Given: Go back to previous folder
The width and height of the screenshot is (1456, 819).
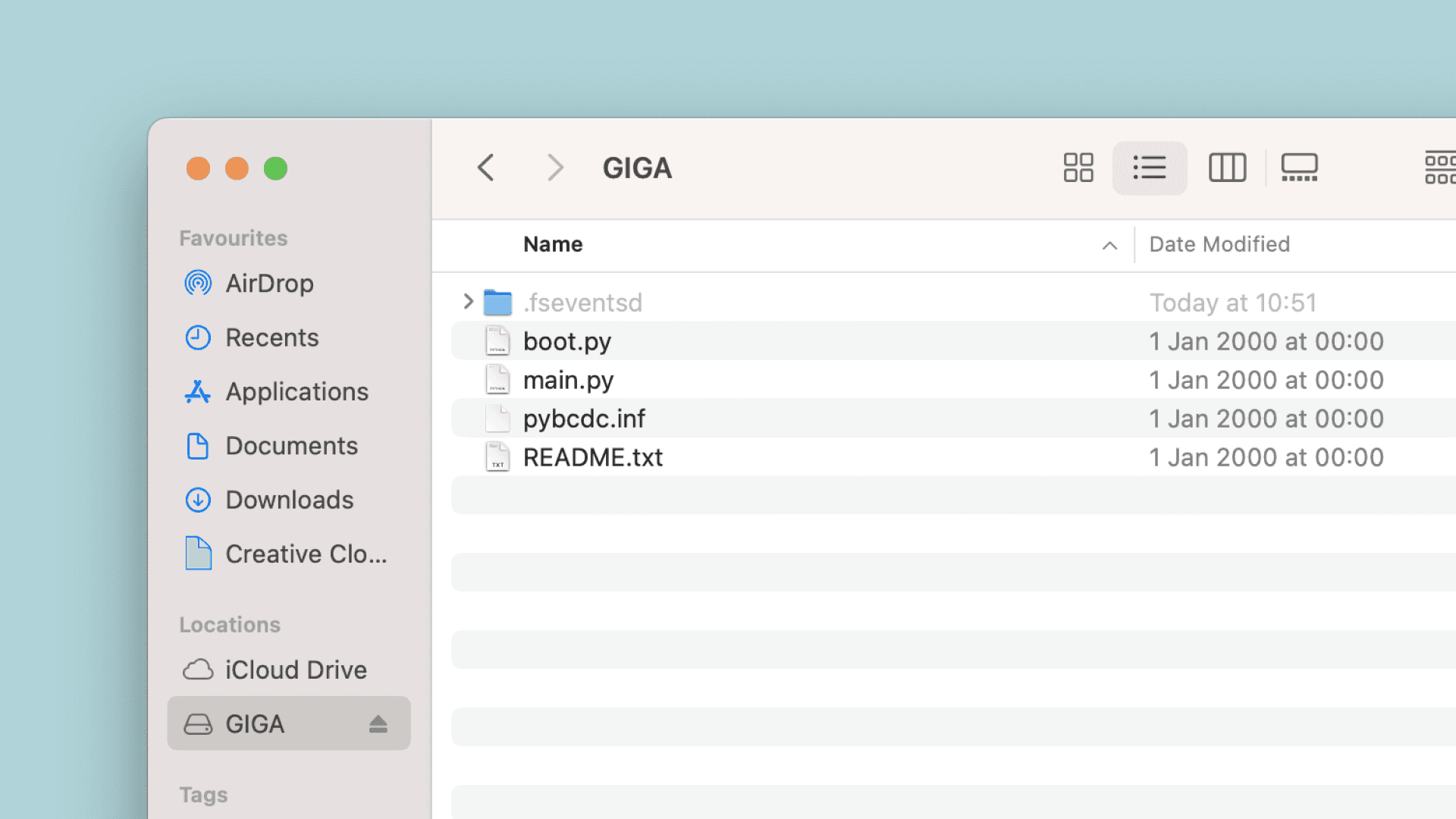Looking at the screenshot, I should [x=486, y=168].
